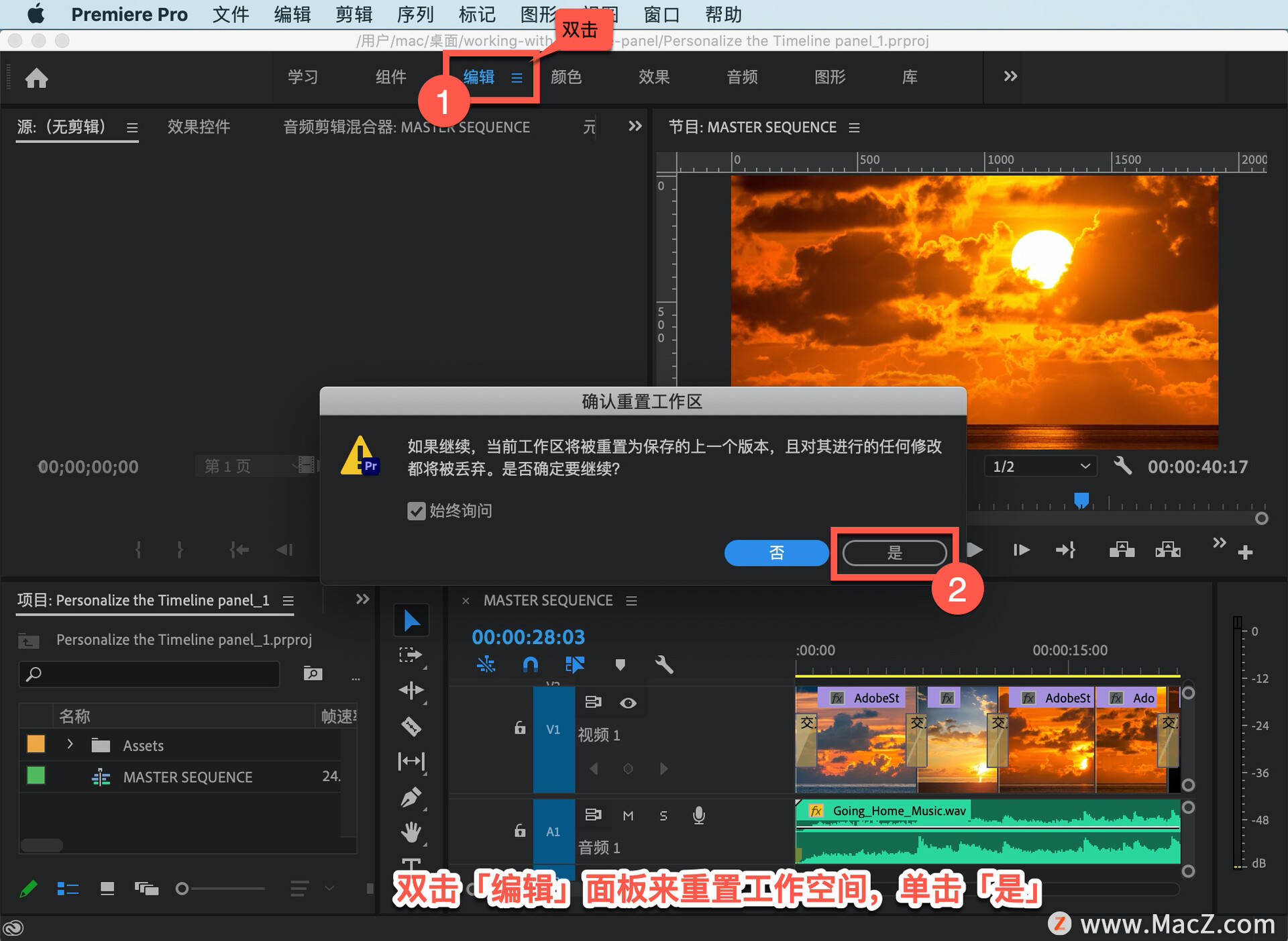Select the Pen tool
Viewport: 1288px width, 941px height.
point(411,797)
